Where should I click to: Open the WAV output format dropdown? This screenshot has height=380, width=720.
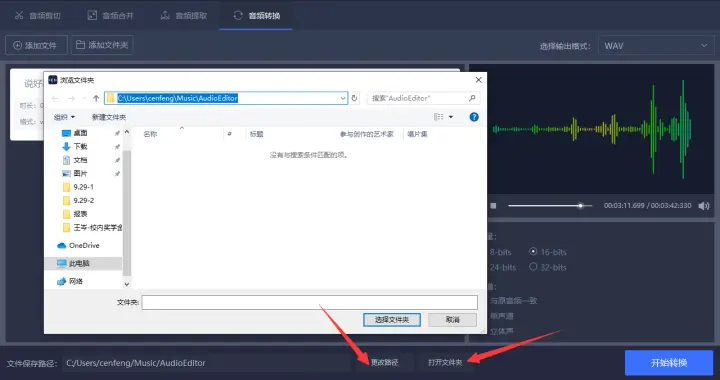(656, 45)
